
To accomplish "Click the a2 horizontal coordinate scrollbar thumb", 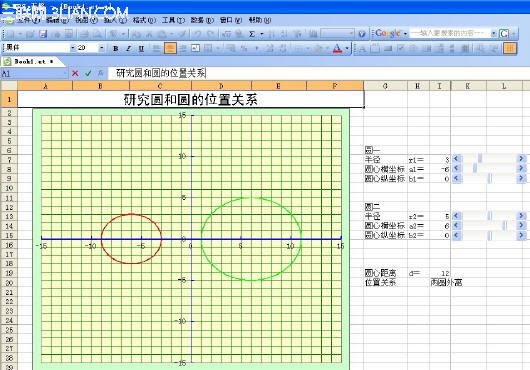I will click(505, 225).
